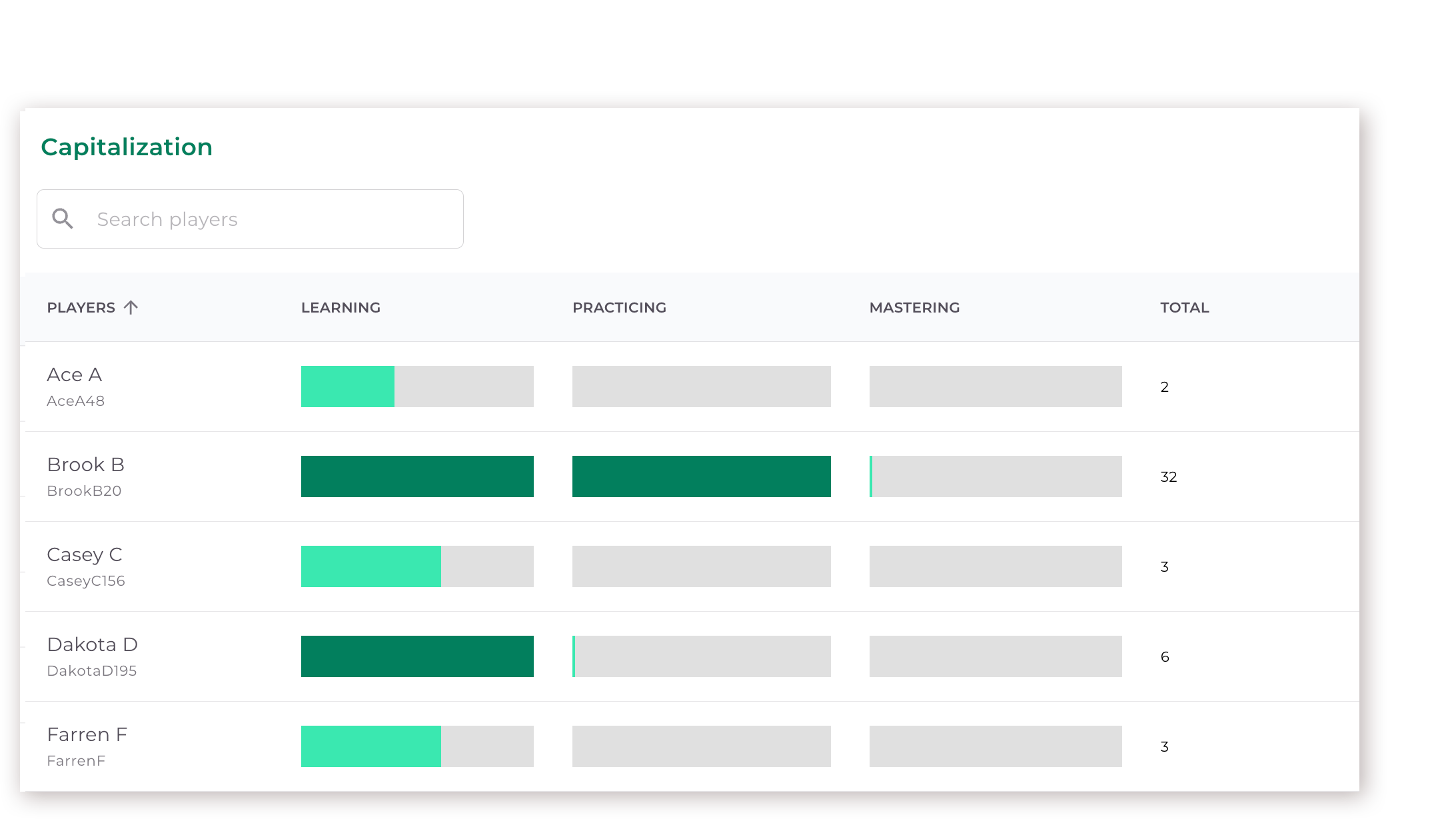The height and width of the screenshot is (819, 1456).
Task: Open Ace A's player profile
Action: [74, 375]
